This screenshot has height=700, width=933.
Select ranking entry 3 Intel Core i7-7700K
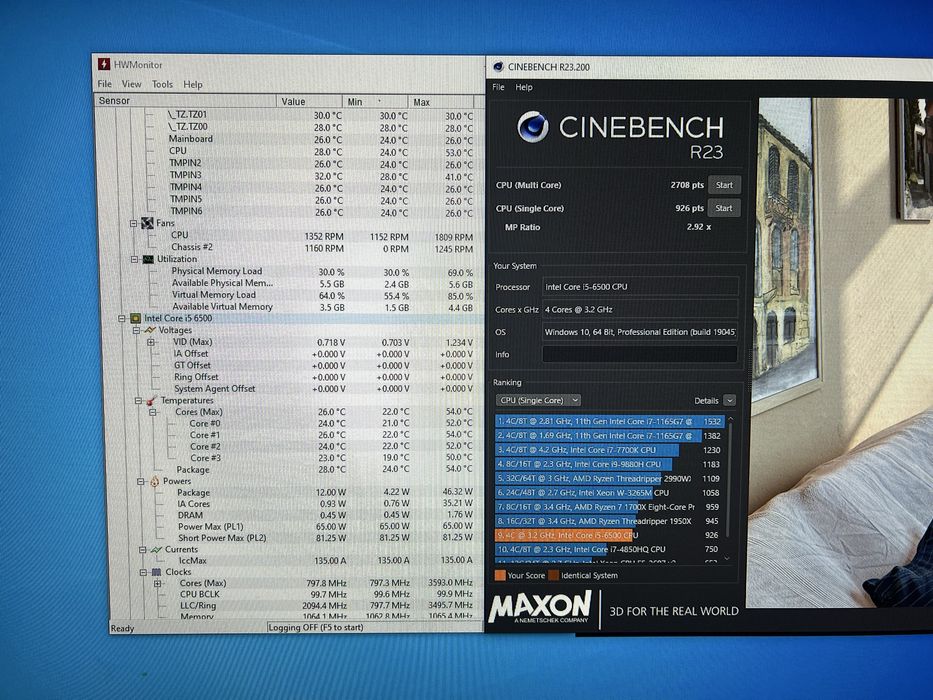(x=609, y=450)
